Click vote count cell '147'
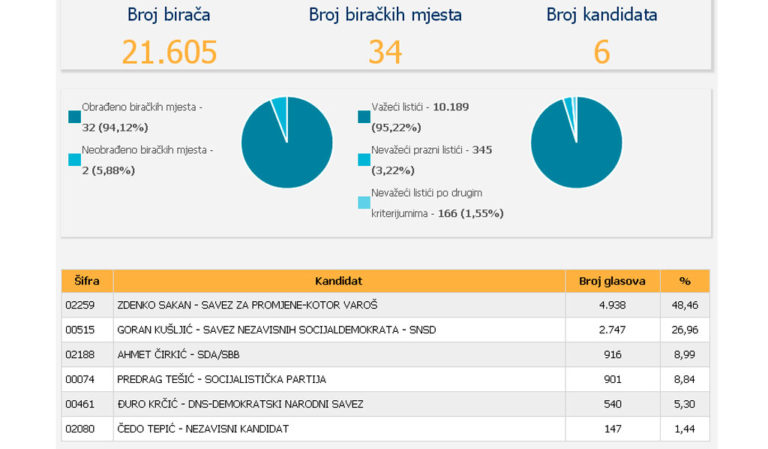The height and width of the screenshot is (449, 768). pos(612,429)
